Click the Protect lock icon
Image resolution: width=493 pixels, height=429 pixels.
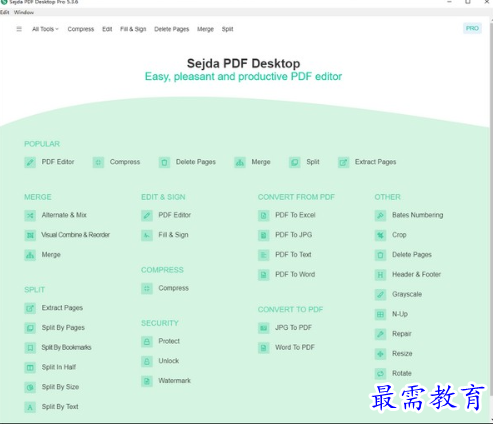(147, 342)
